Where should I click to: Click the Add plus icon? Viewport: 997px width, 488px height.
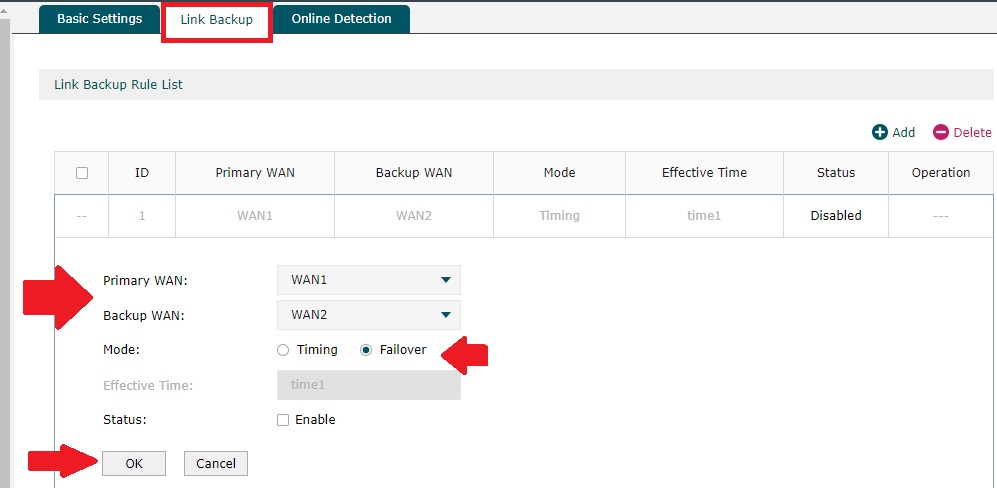click(x=879, y=132)
